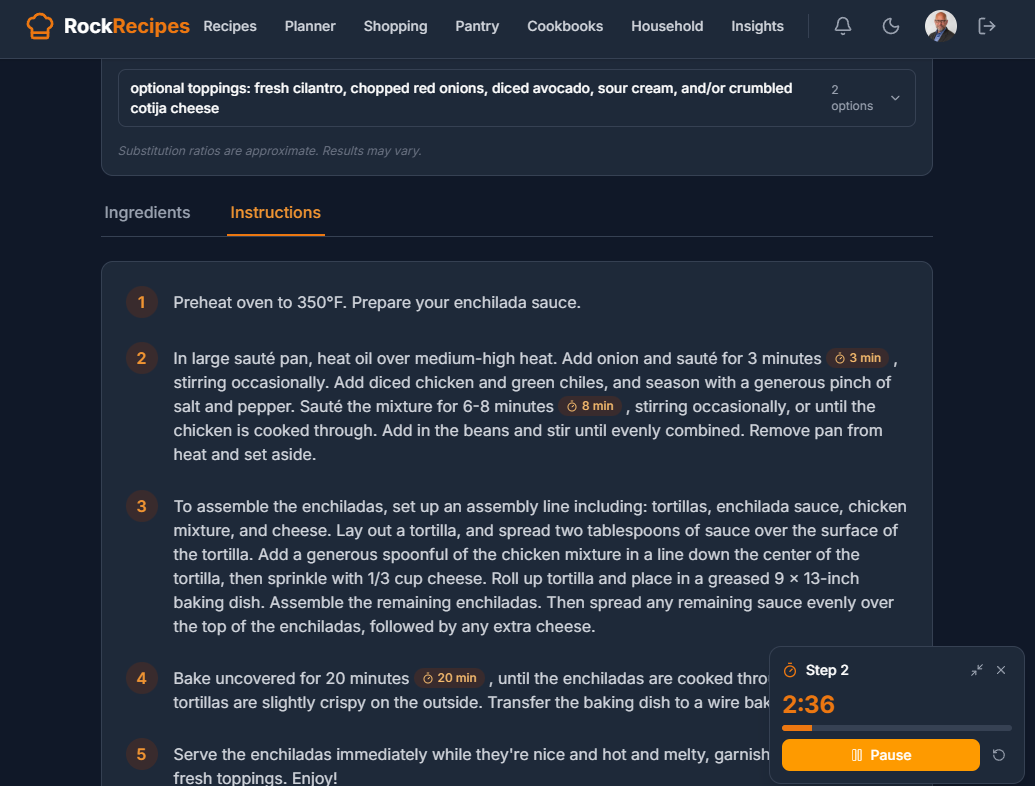Screen dimensions: 1035x786
Task: Switch to the Ingredients tab
Action: [147, 212]
